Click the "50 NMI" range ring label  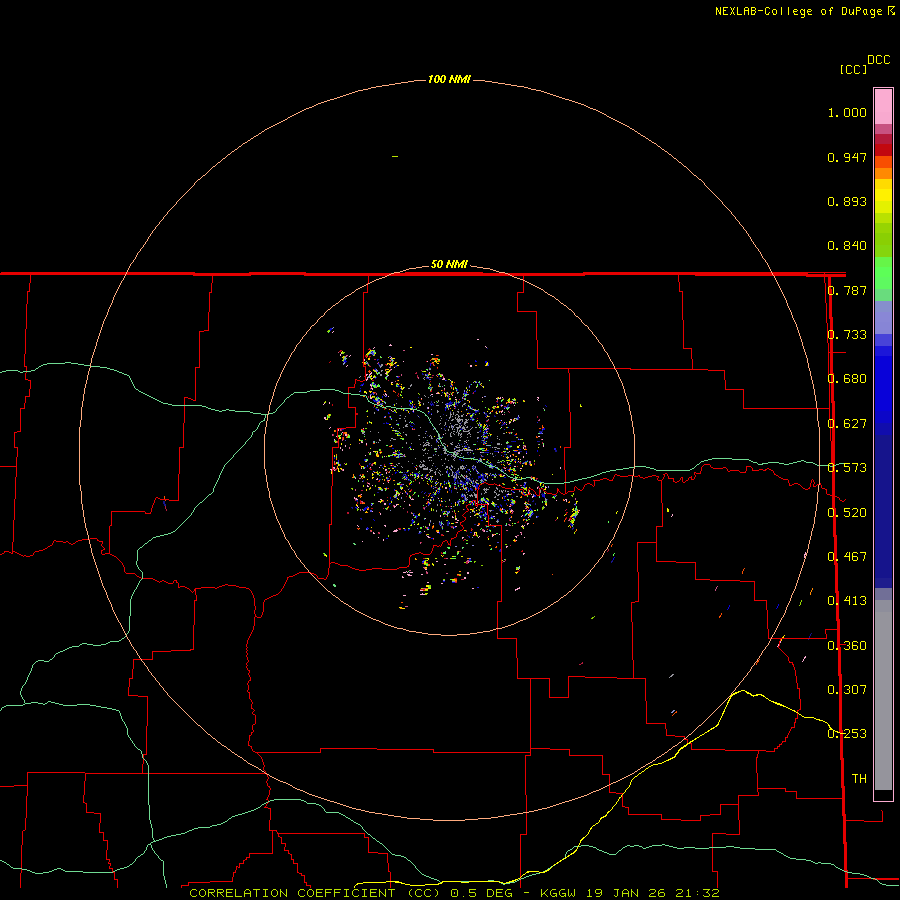tap(449, 265)
